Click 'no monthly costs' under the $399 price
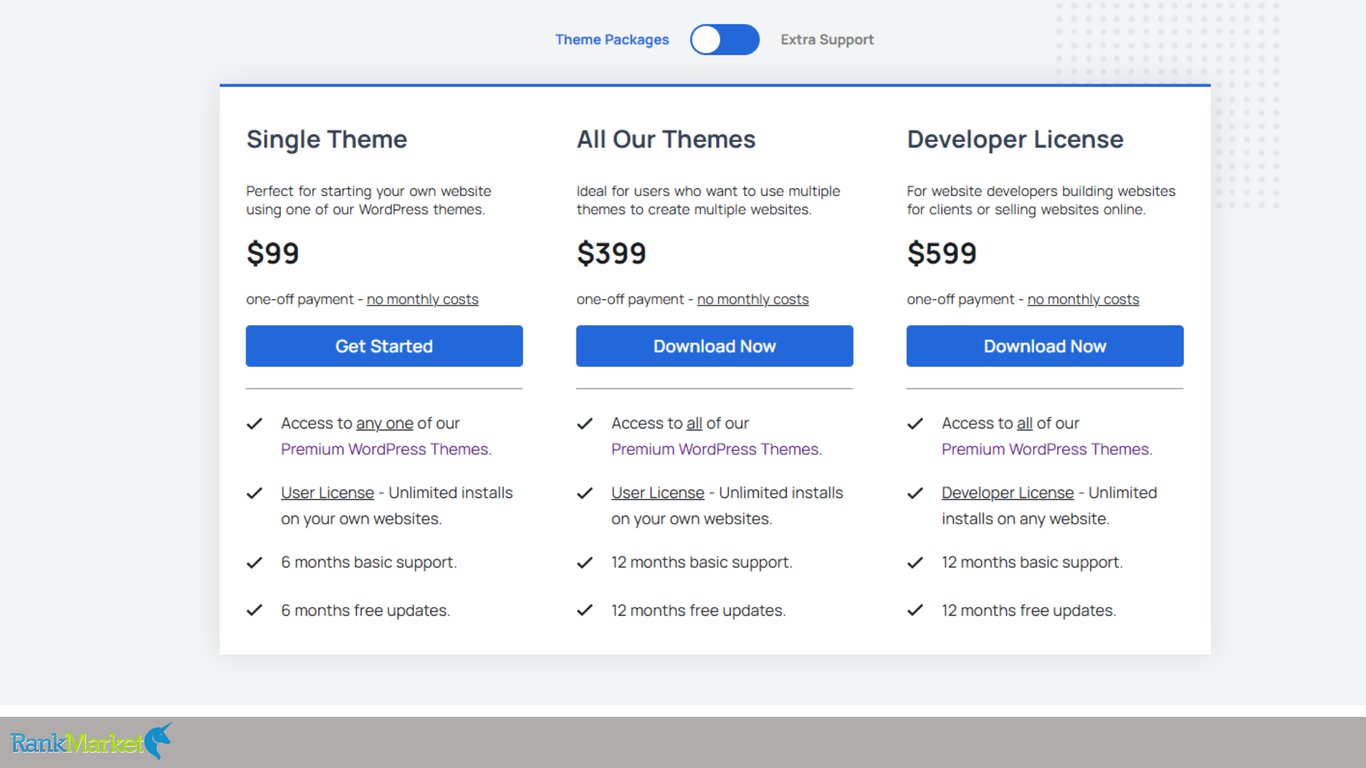1366x768 pixels. click(x=753, y=299)
